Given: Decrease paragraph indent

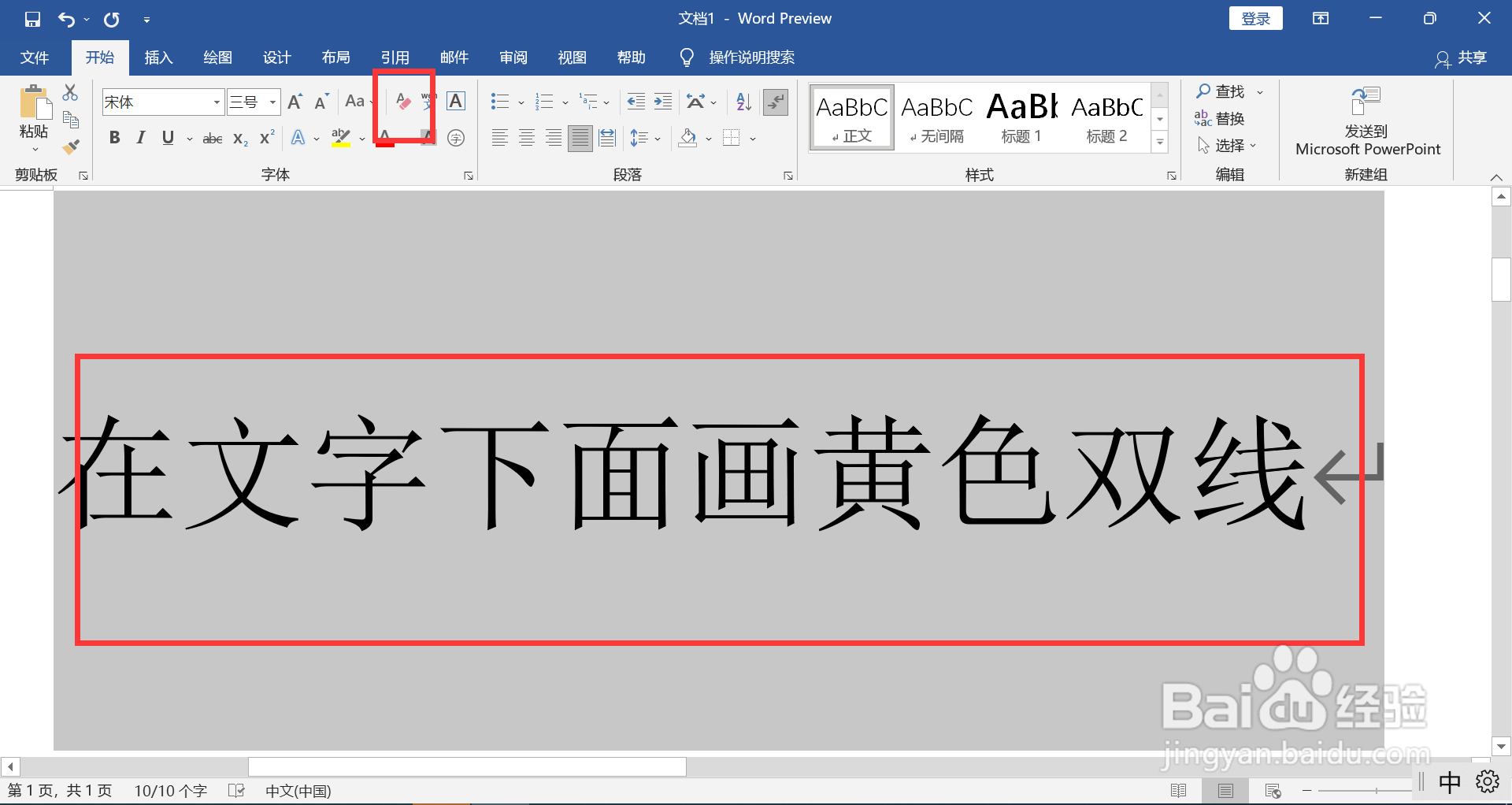Looking at the screenshot, I should [636, 102].
